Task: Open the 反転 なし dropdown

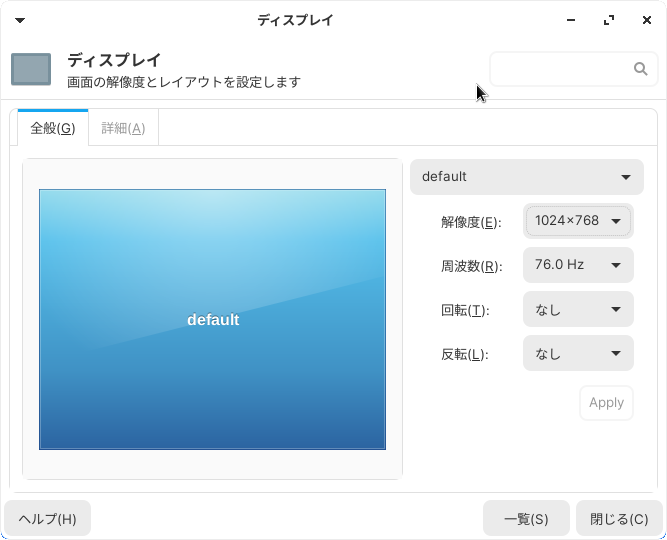Action: [578, 353]
